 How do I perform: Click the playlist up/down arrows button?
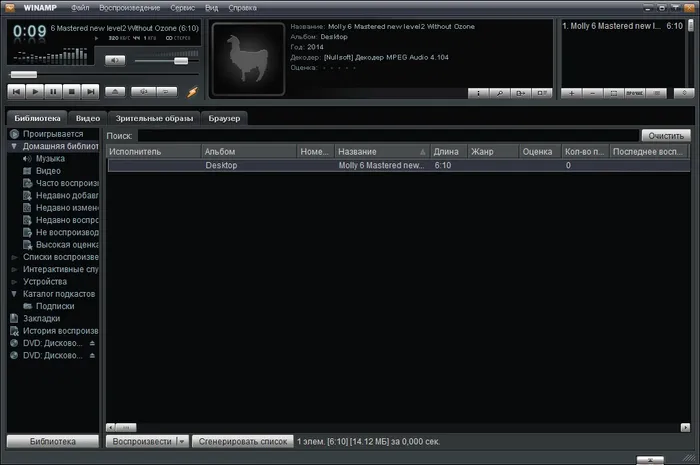coord(684,93)
